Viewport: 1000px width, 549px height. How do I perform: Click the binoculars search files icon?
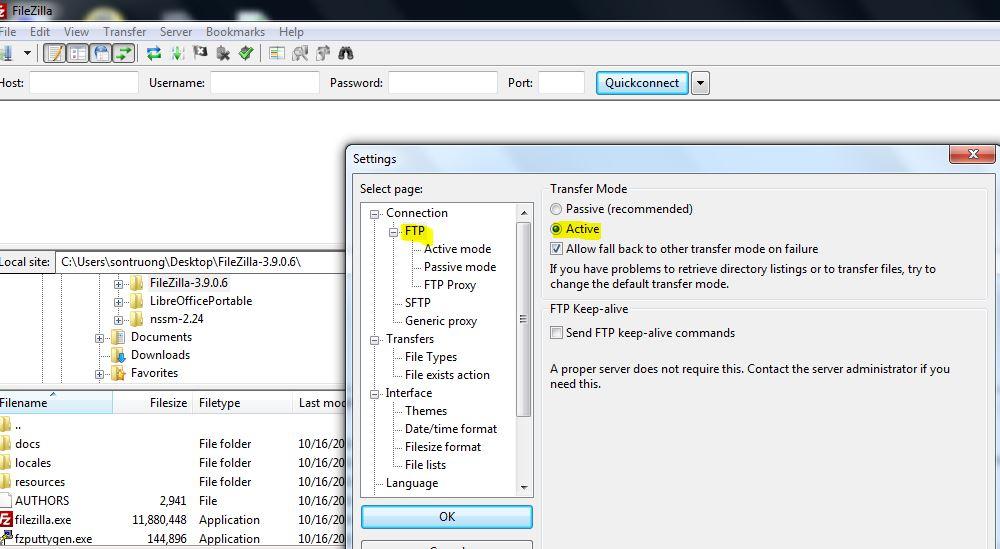click(x=346, y=53)
